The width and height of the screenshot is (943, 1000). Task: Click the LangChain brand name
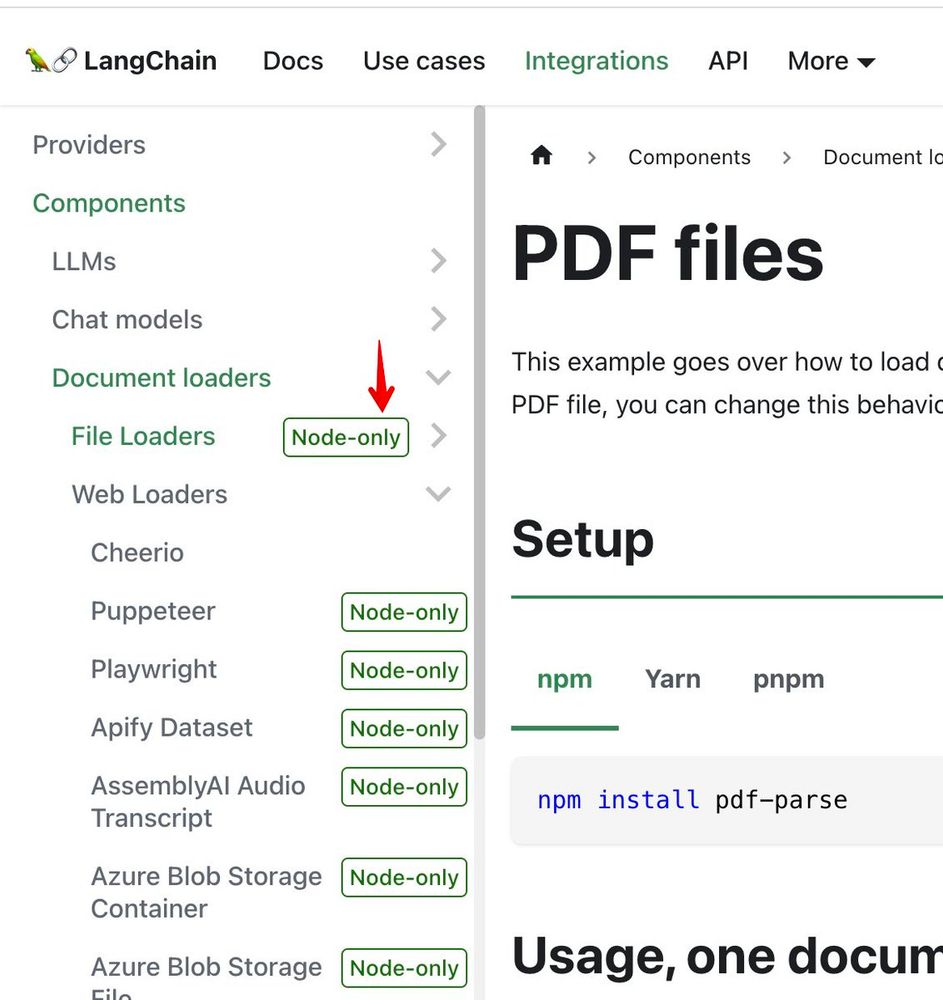150,61
